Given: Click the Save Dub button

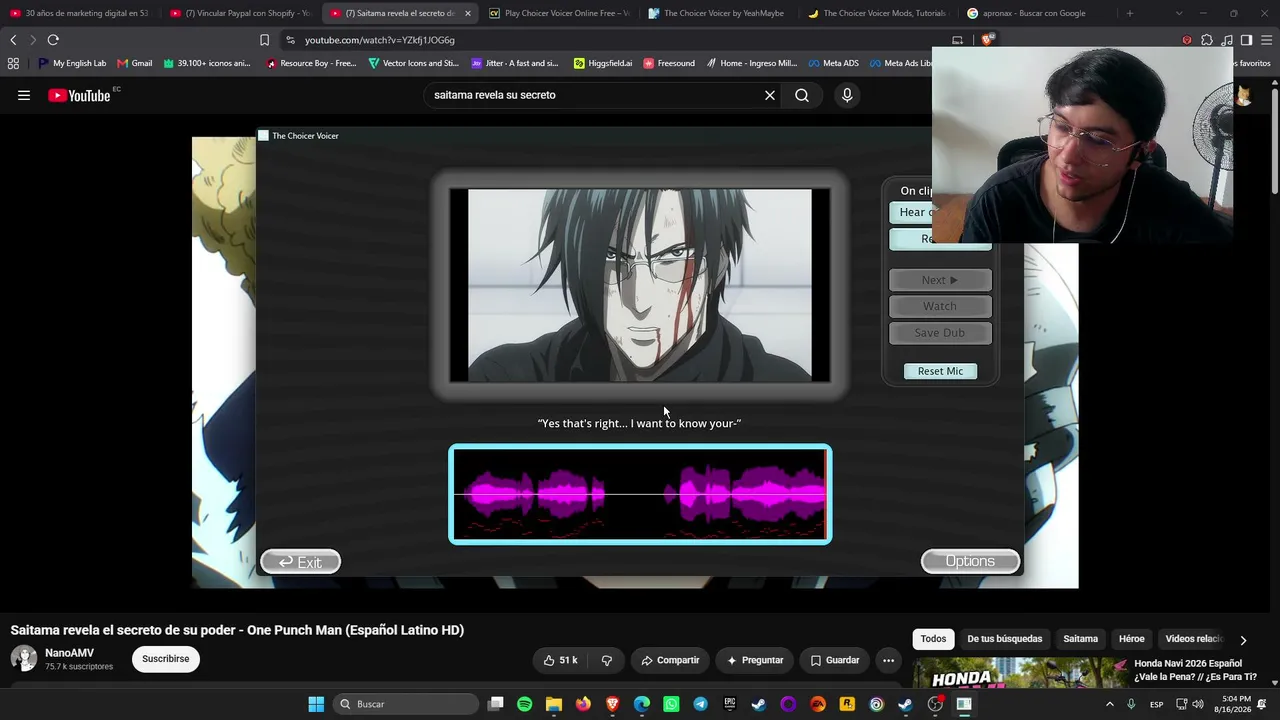Looking at the screenshot, I should pyautogui.click(x=940, y=333).
